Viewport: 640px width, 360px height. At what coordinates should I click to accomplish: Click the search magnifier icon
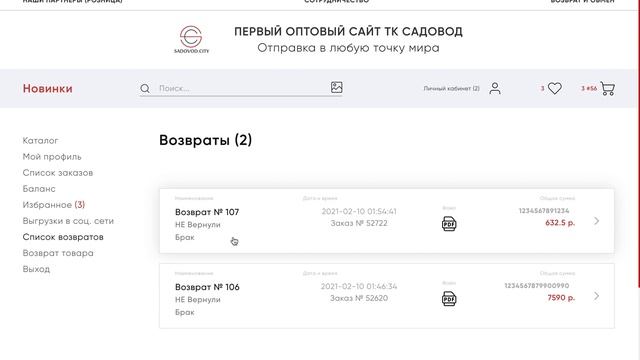point(145,89)
